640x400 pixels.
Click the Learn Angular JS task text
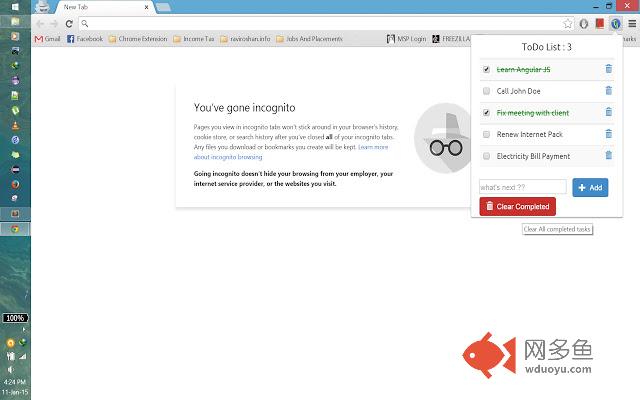(523, 69)
